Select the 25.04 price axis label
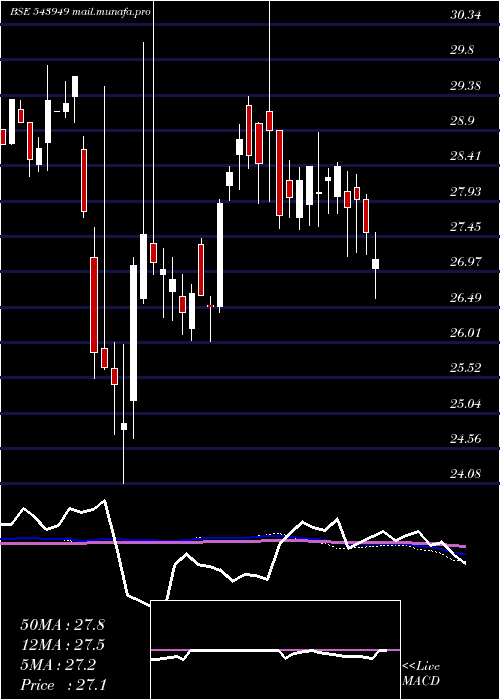500x700 pixels. click(x=466, y=403)
